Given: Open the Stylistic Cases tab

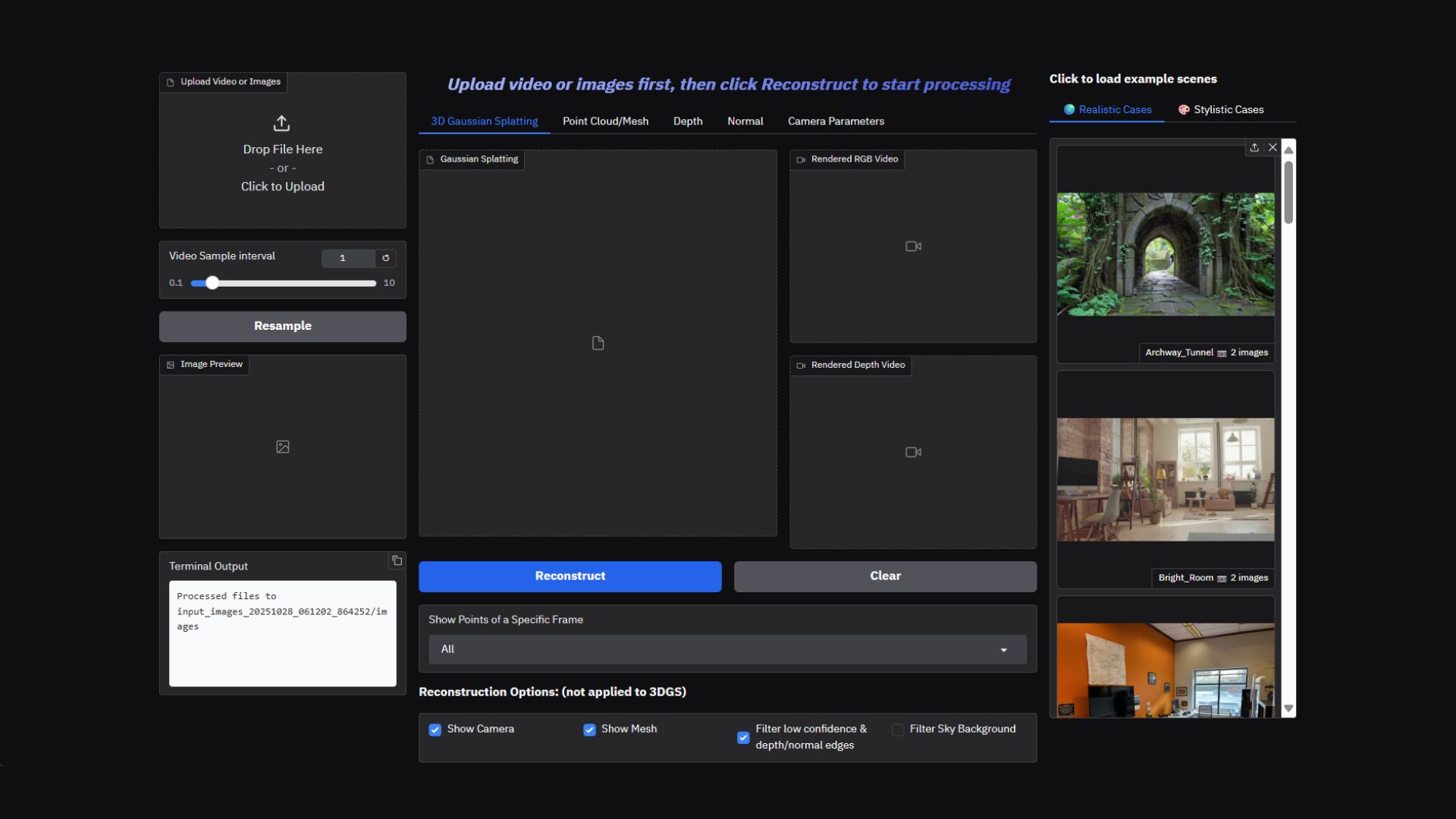Looking at the screenshot, I should tap(1220, 110).
